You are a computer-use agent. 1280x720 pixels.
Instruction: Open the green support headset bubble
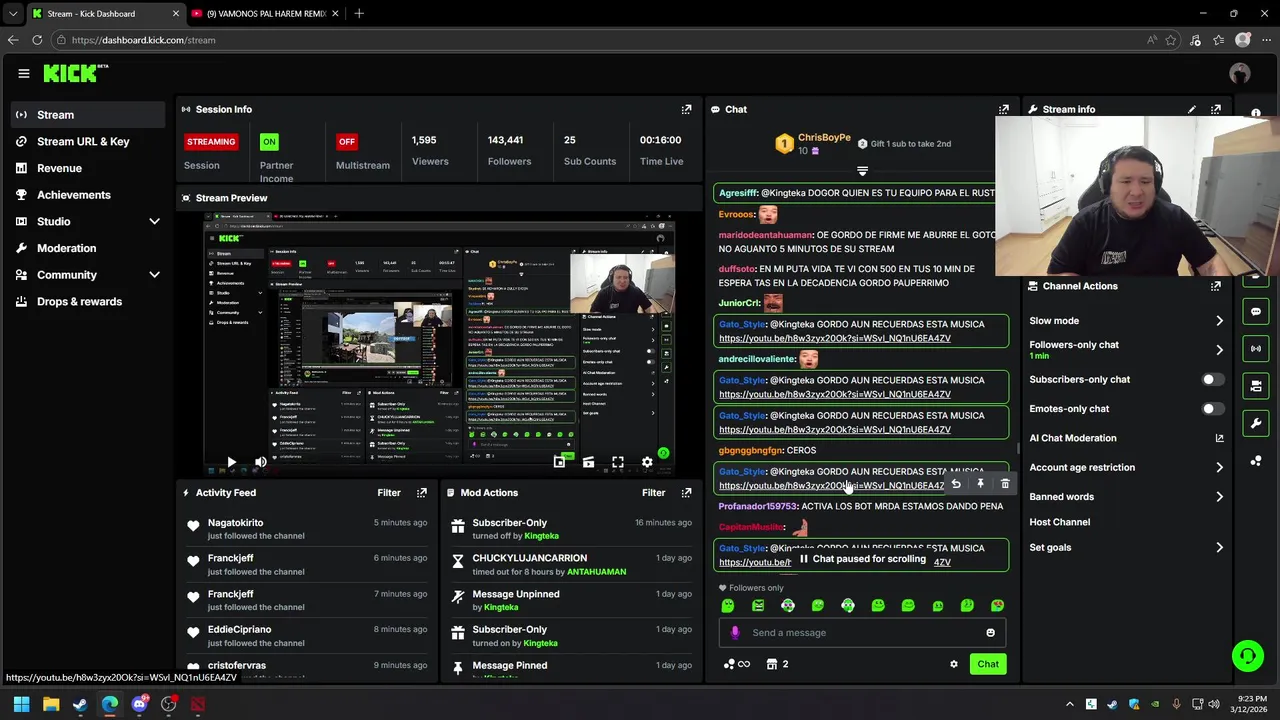[x=1247, y=656]
